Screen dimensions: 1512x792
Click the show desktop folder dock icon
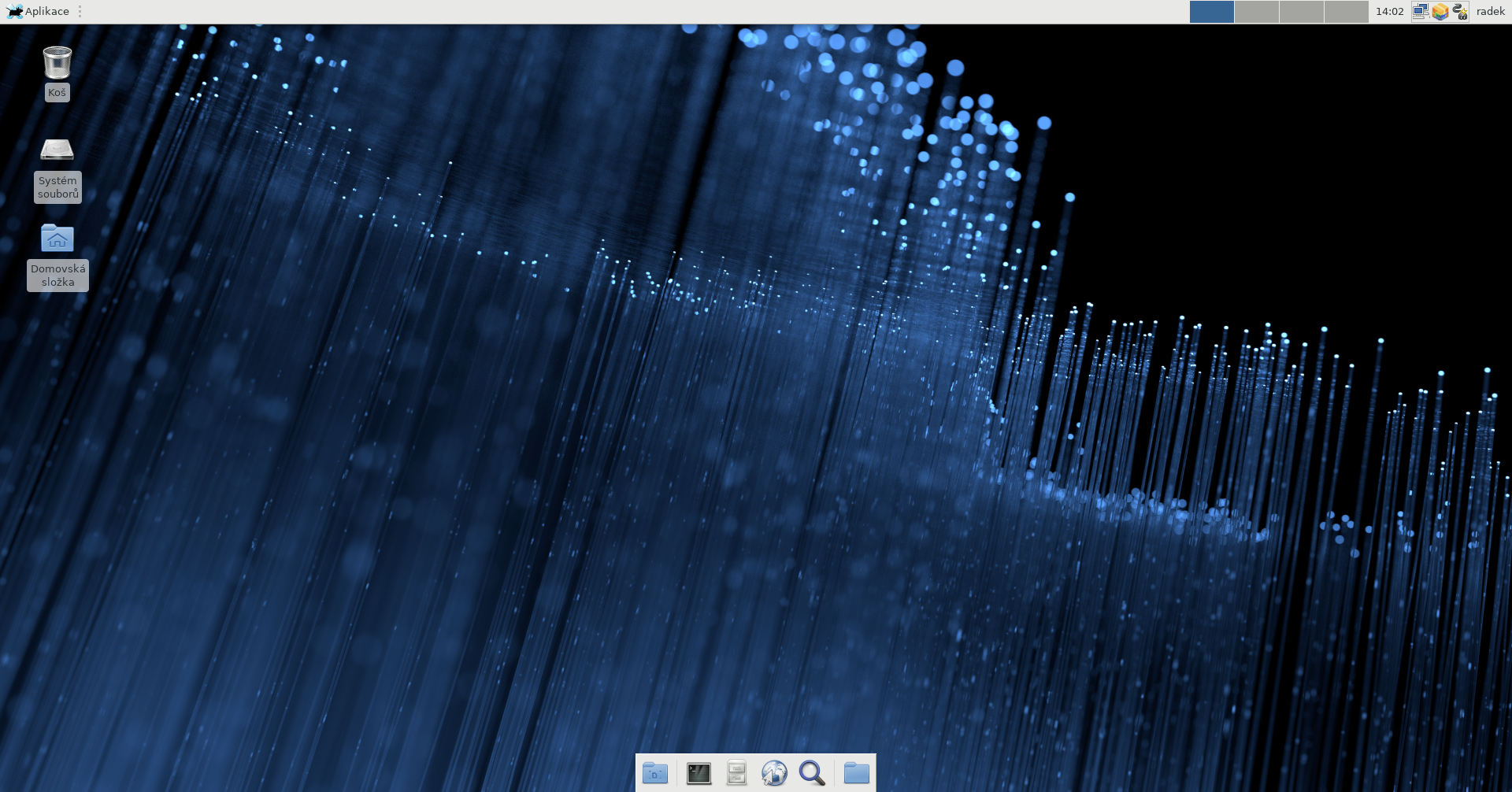654,773
